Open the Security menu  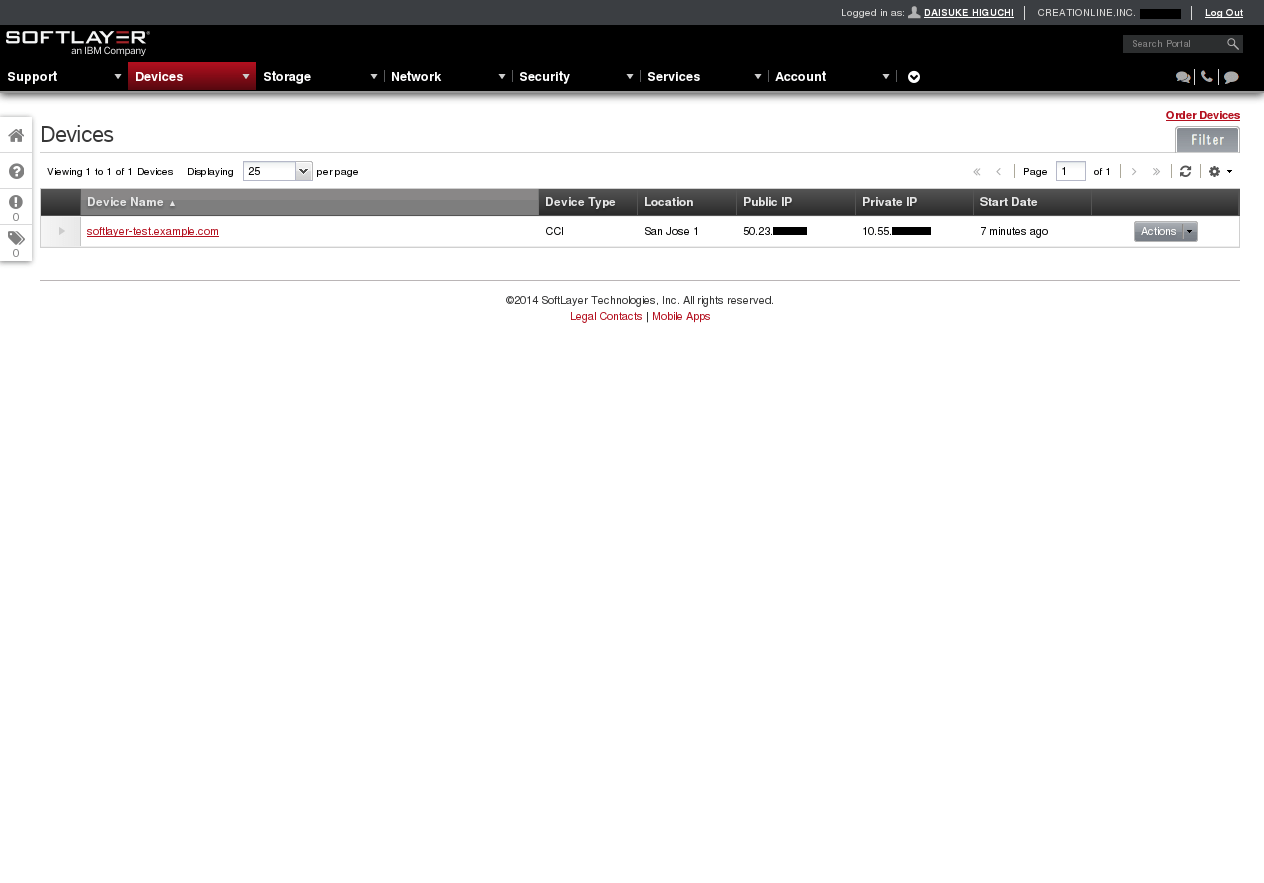(576, 76)
